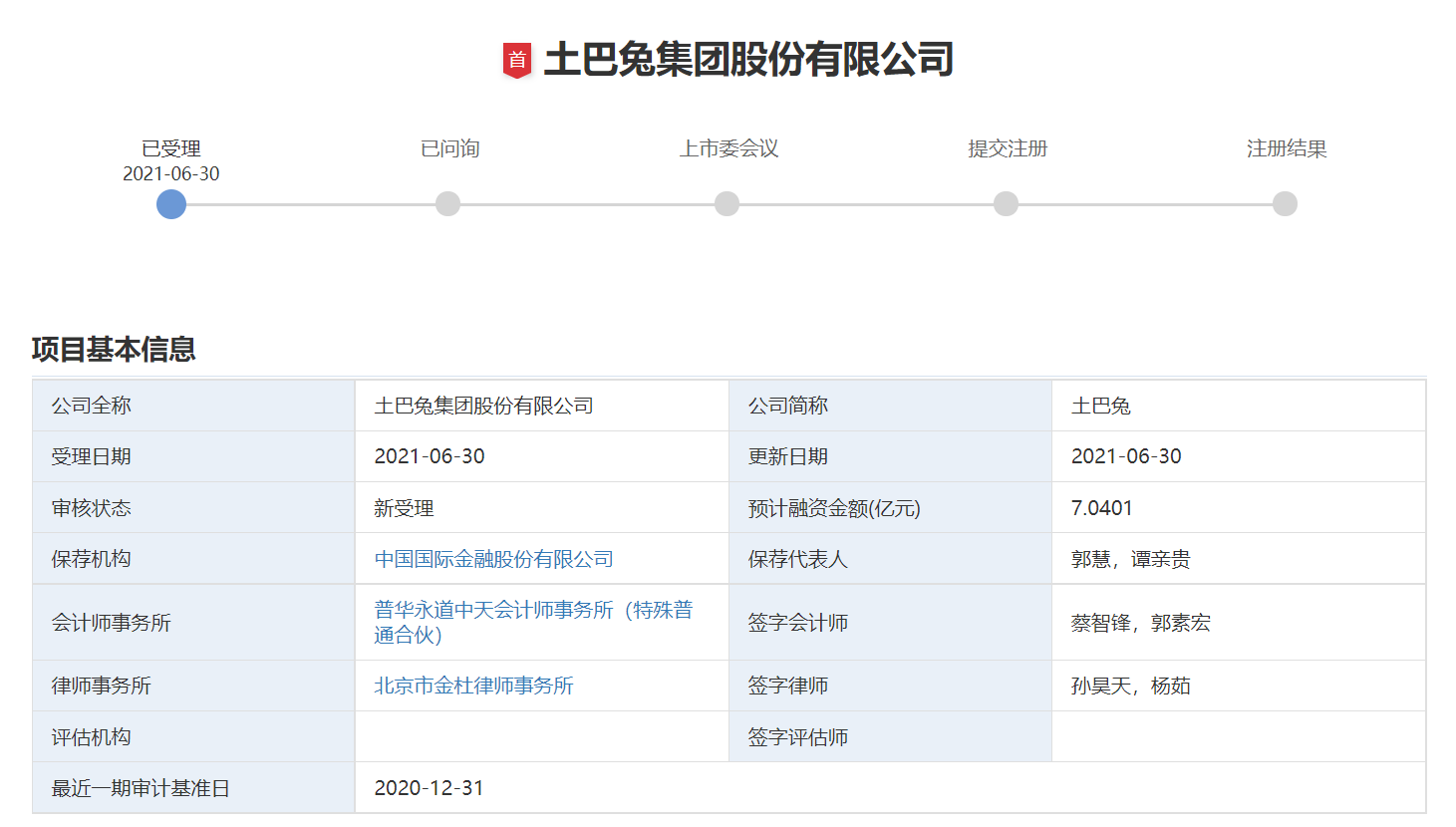Screen dimensions: 1456x827
Task: Open 中国国际金融股份有限公司 sponsor link
Action: point(493,559)
